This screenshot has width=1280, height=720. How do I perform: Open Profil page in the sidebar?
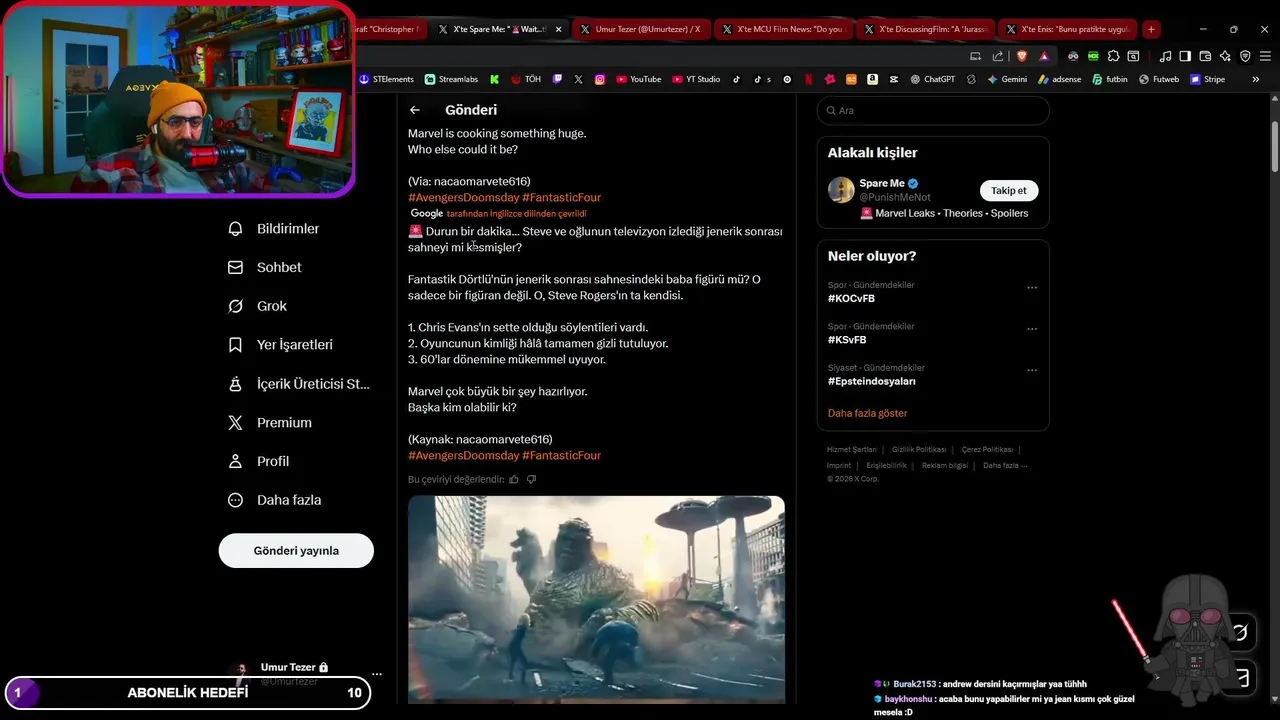tap(259, 461)
